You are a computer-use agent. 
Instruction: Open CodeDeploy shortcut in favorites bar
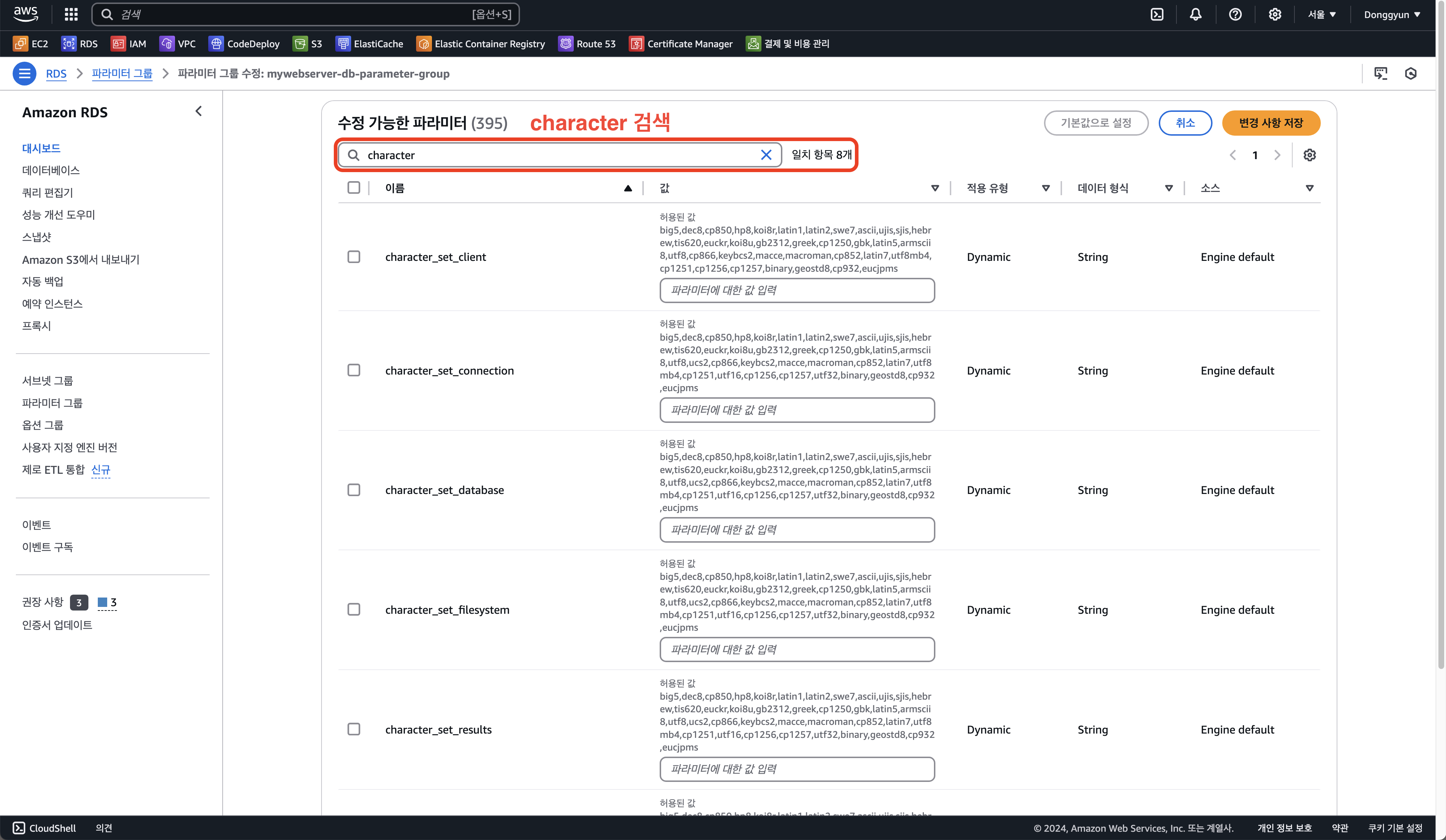[244, 44]
